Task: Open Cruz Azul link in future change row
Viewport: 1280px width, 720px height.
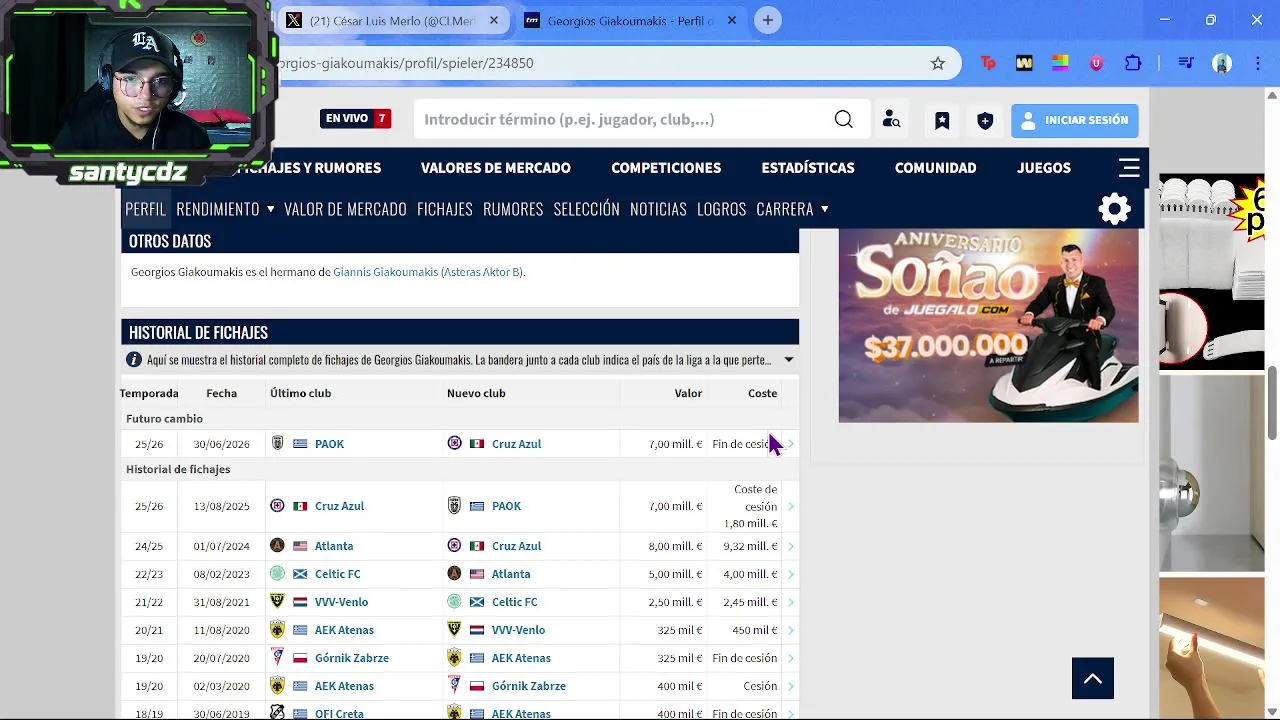Action: [x=516, y=444]
